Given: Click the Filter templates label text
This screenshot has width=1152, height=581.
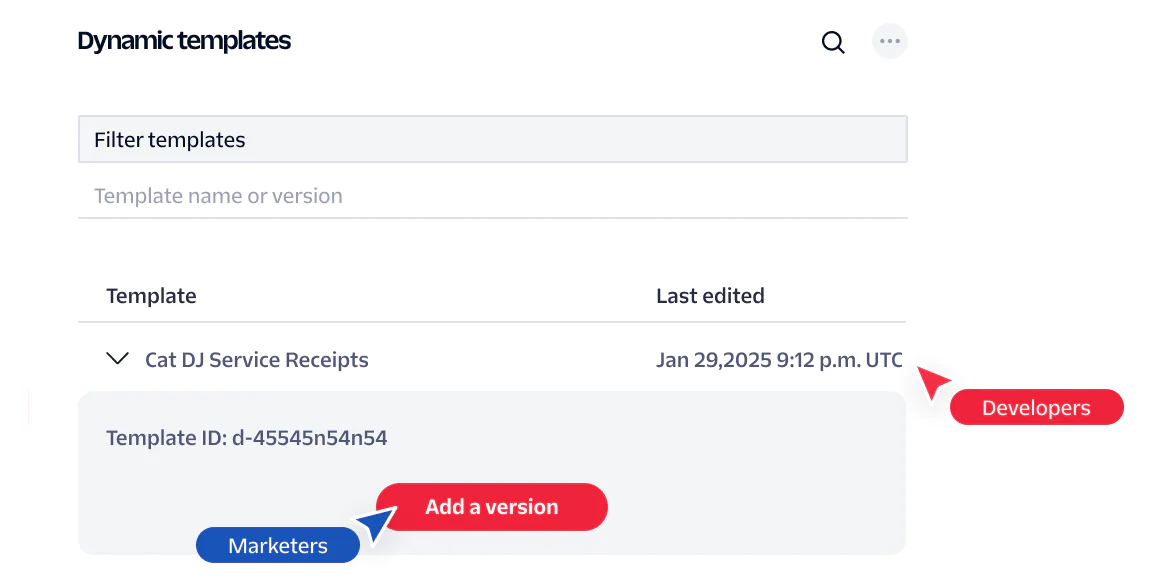Looking at the screenshot, I should tap(170, 140).
